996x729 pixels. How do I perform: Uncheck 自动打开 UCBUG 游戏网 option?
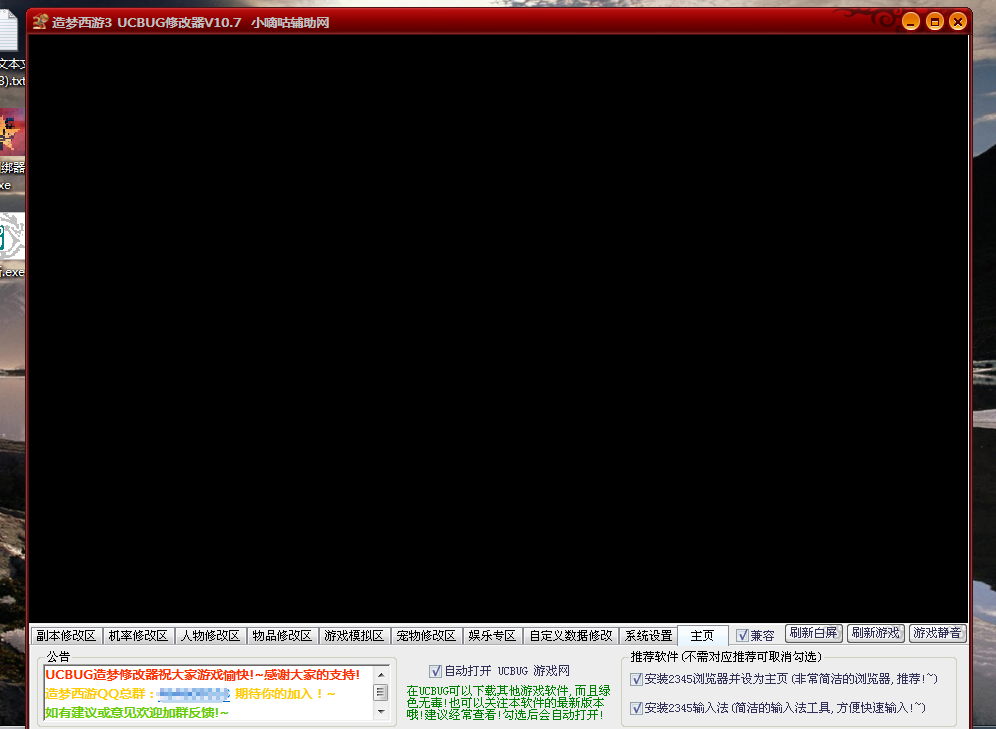(435, 671)
